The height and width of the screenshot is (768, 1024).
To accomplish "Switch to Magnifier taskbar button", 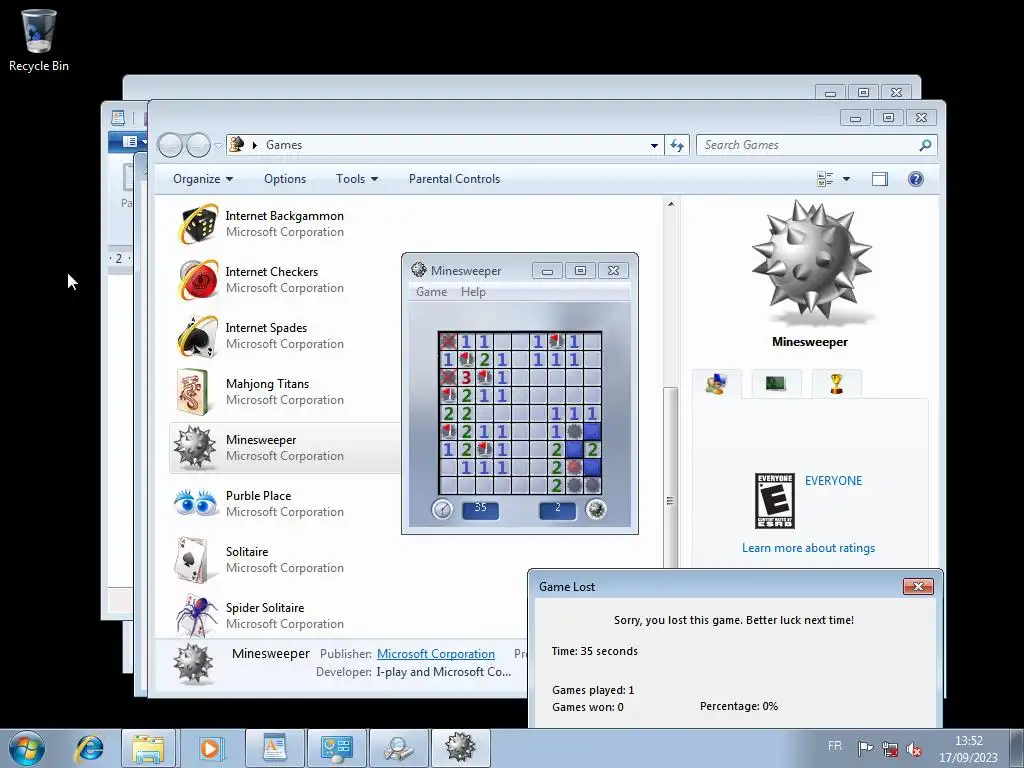I will [399, 748].
